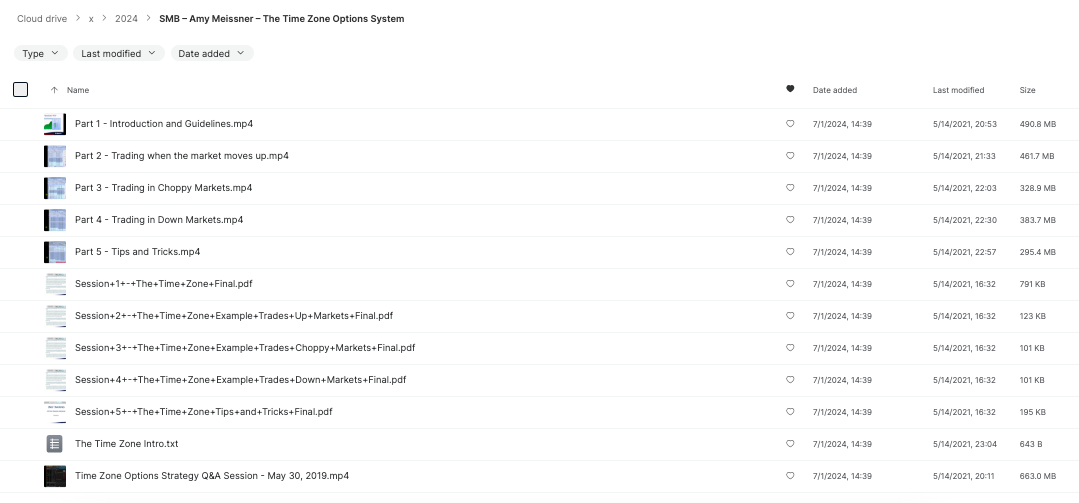The height and width of the screenshot is (503, 1079).
Task: Go to Cloud drive breadcrumb
Action: click(x=42, y=19)
